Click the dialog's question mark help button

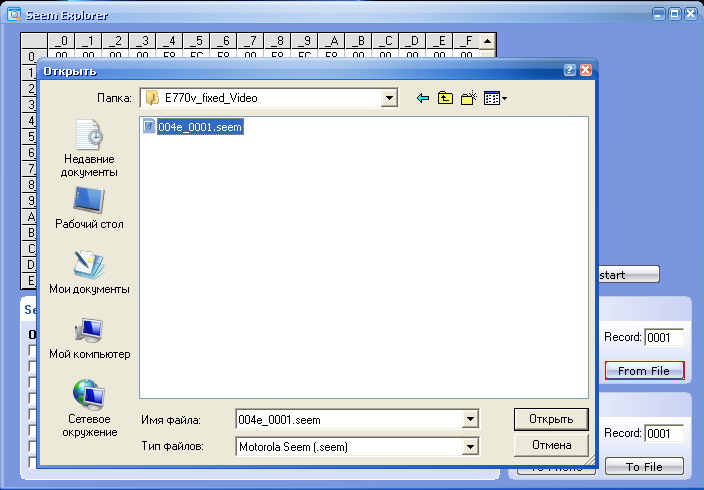point(569,71)
